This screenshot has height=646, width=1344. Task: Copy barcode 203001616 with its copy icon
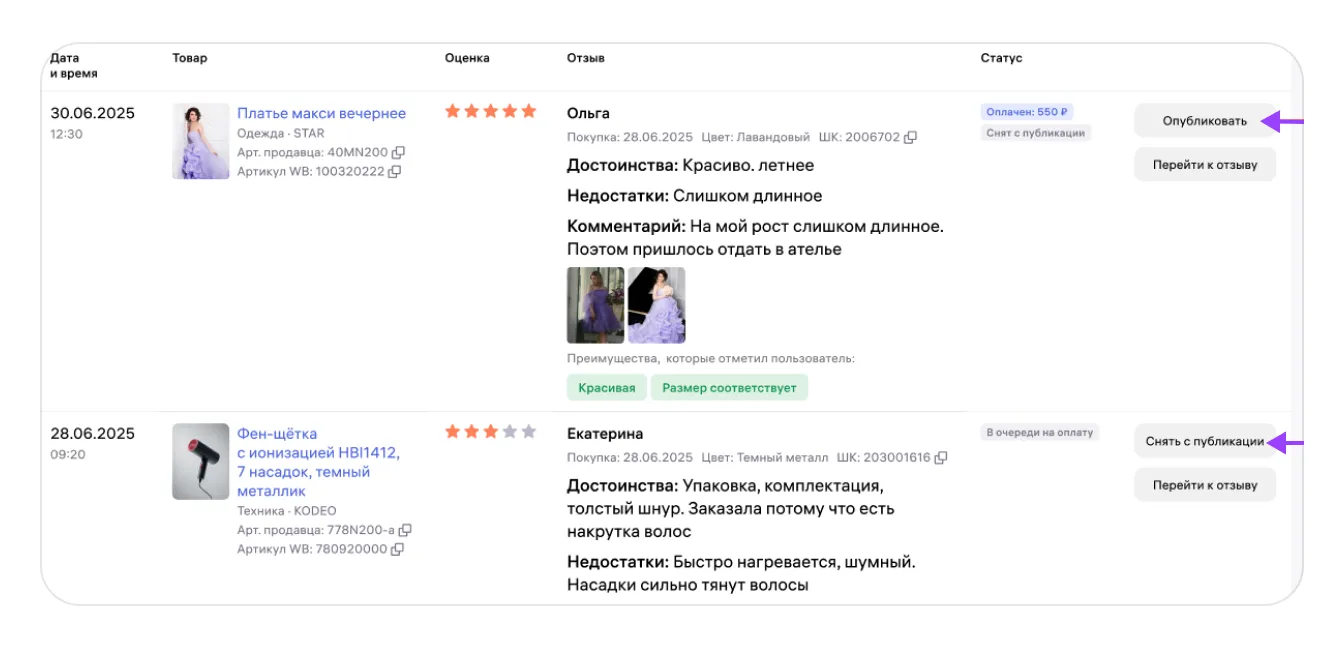point(941,458)
